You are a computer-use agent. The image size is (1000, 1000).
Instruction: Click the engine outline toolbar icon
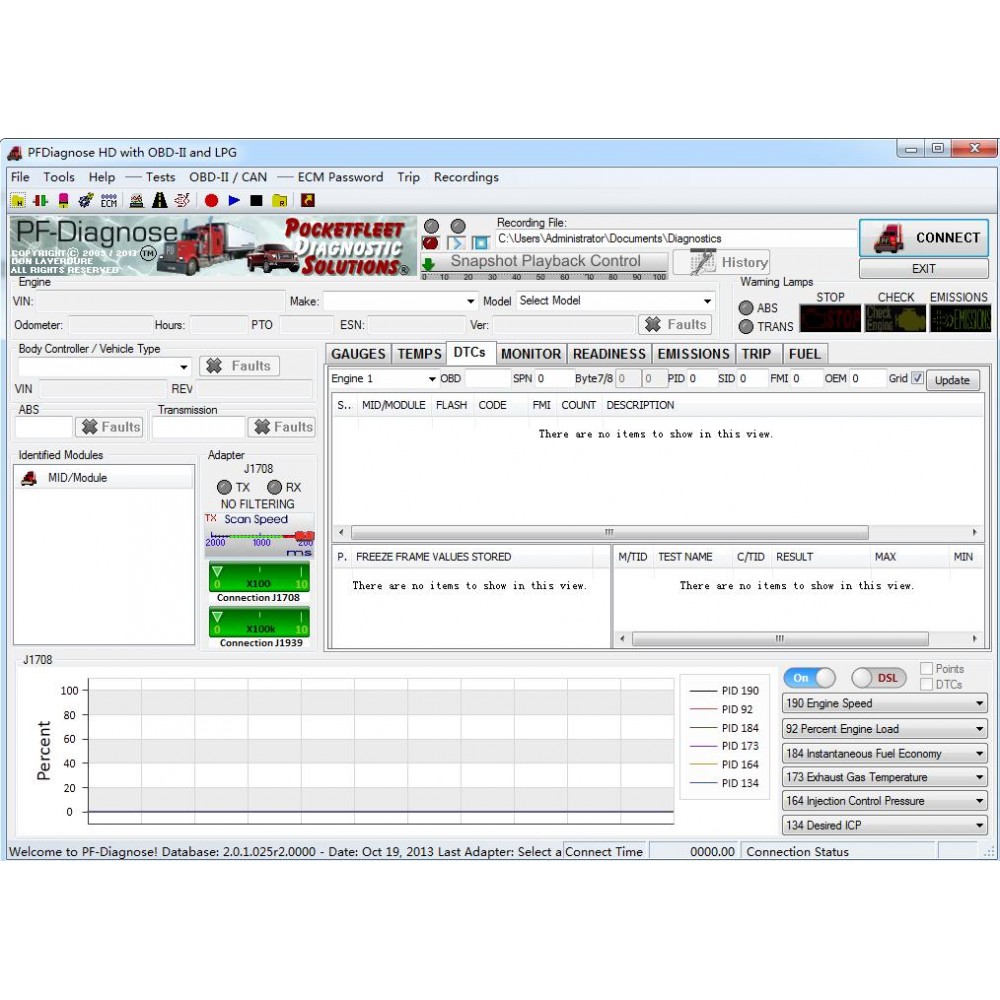pyautogui.click(x=182, y=201)
